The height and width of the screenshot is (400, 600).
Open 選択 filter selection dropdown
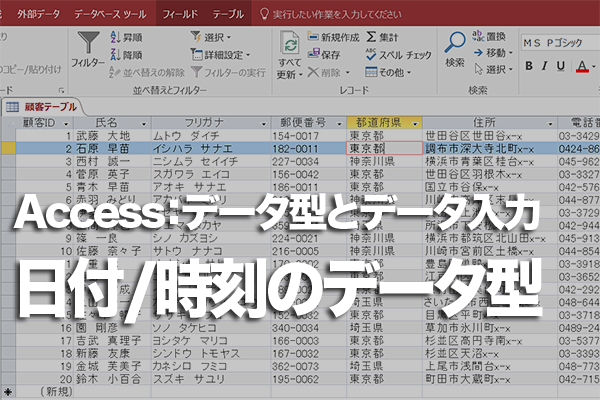(x=211, y=37)
